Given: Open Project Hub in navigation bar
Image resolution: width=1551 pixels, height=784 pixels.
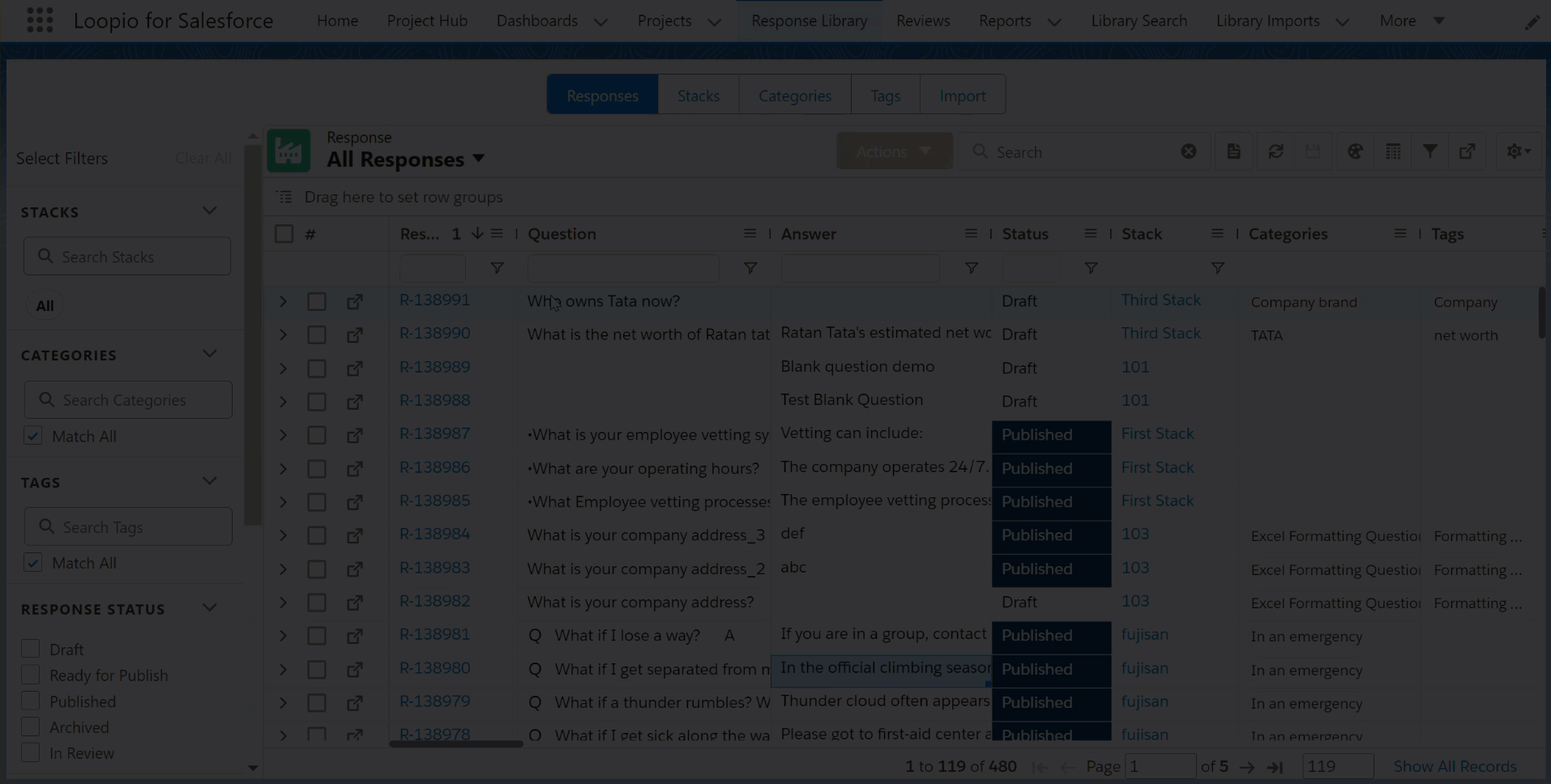Looking at the screenshot, I should point(427,21).
